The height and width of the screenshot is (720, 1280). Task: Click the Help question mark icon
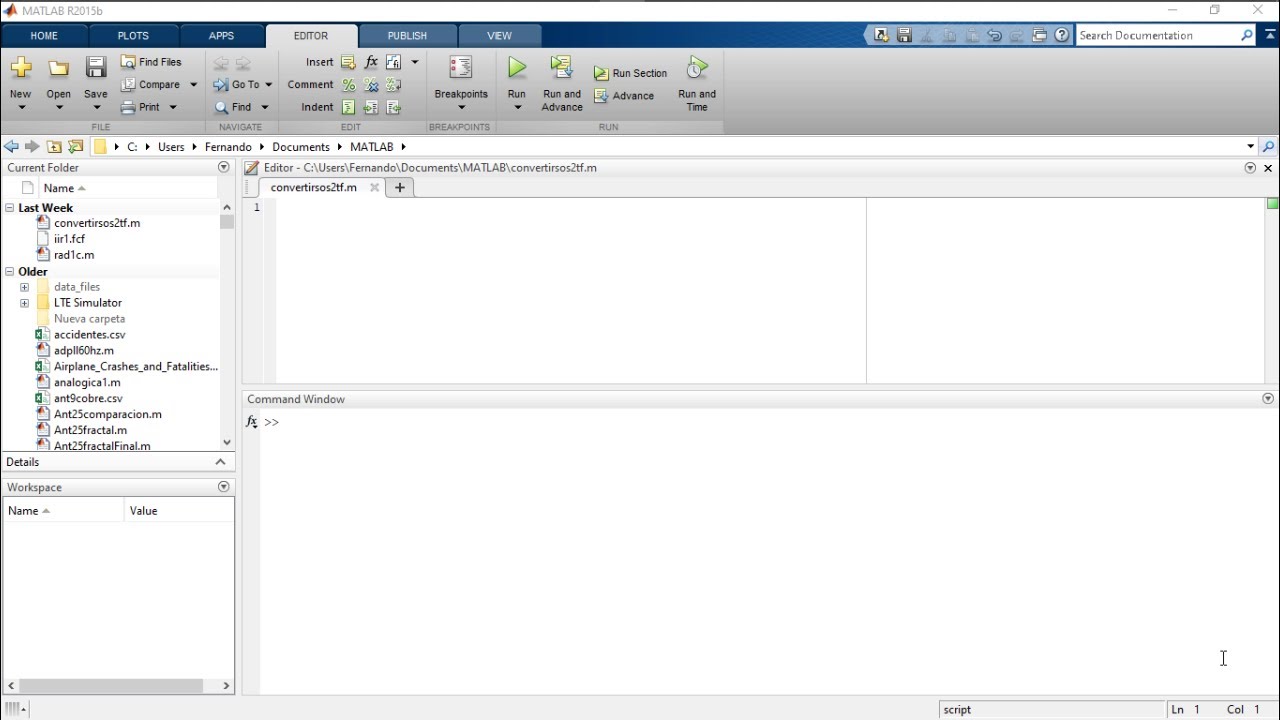[x=1062, y=35]
